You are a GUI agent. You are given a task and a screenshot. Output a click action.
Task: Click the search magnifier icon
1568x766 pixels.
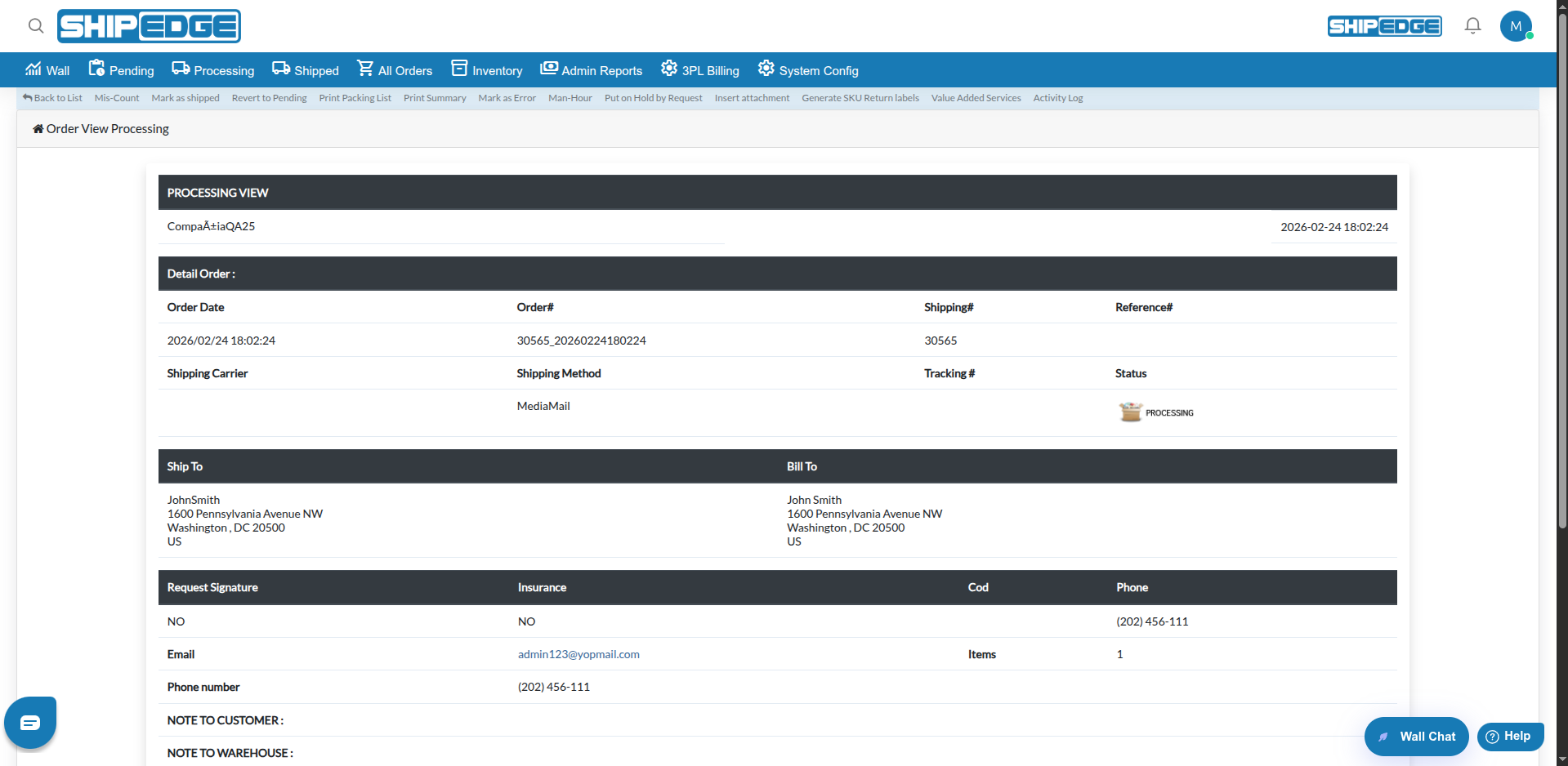point(36,26)
